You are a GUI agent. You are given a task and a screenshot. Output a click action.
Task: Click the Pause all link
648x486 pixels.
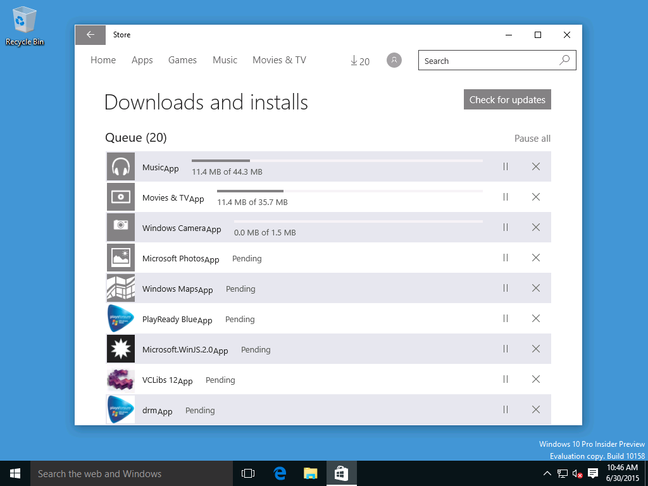click(x=532, y=138)
